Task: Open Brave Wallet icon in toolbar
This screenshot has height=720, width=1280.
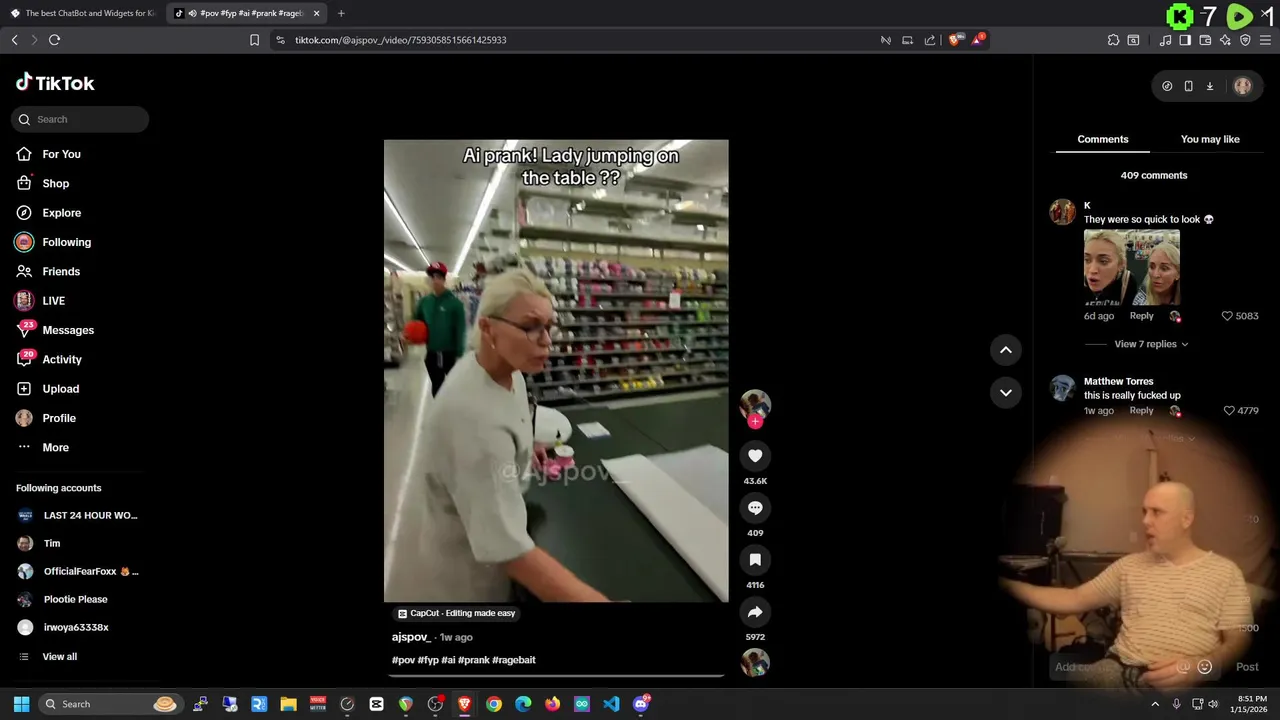Action: pyautogui.click(x=1205, y=40)
